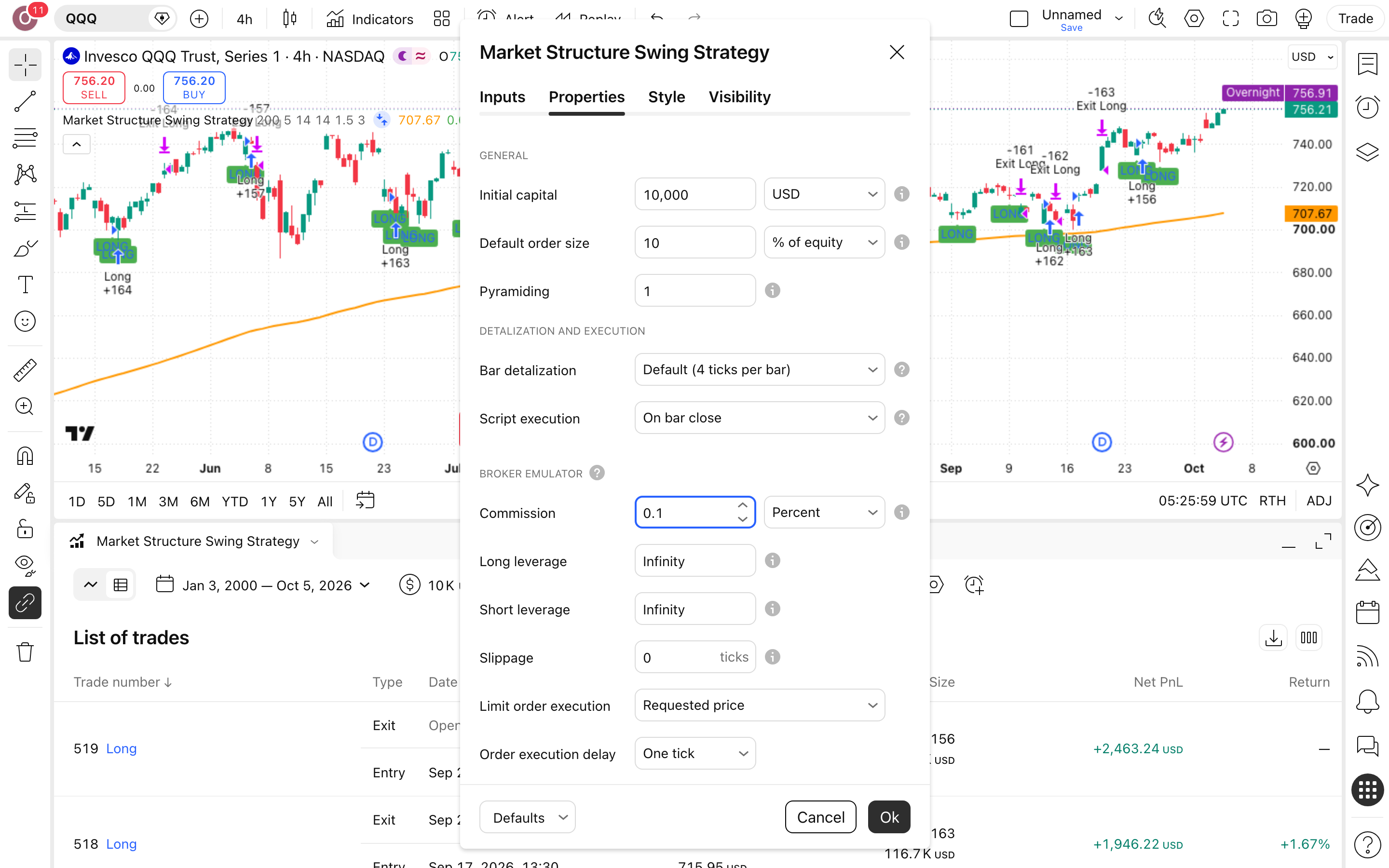The image size is (1389, 868).
Task: Toggle hide all drawings eye icon
Action: [x=25, y=566]
